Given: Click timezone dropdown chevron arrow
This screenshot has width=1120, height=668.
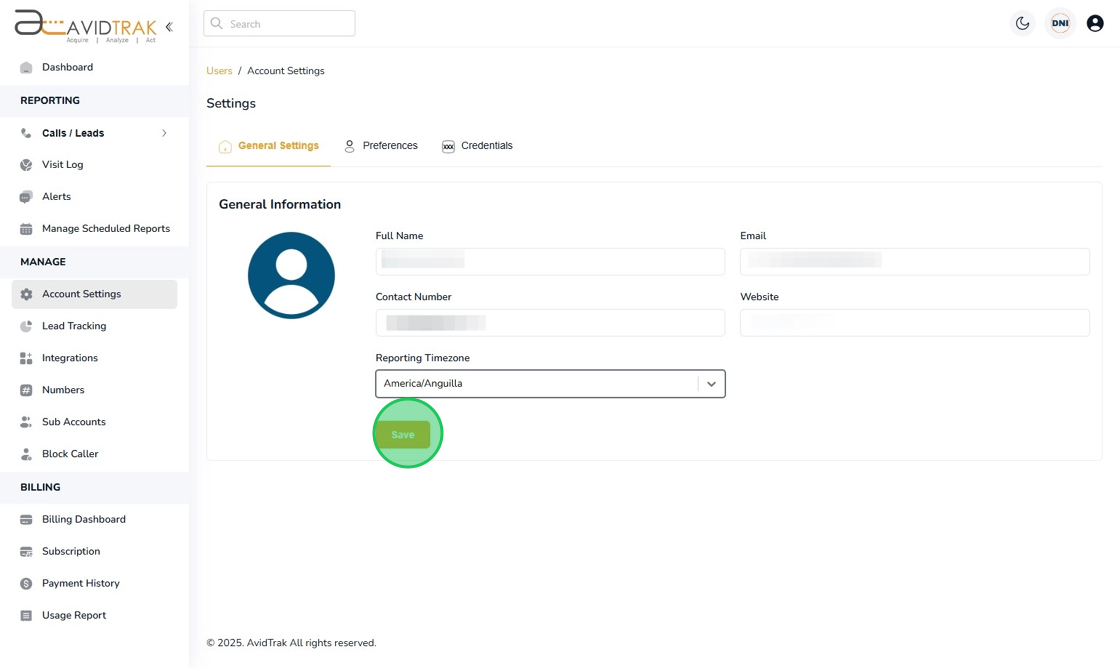Looking at the screenshot, I should [x=711, y=384].
